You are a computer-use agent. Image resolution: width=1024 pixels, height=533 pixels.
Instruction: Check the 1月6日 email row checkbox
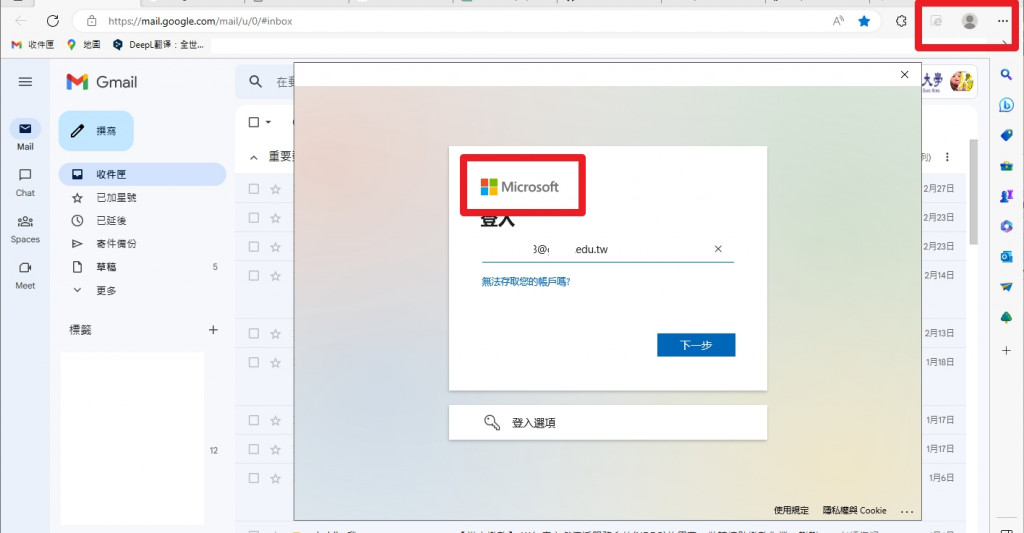coord(254,478)
